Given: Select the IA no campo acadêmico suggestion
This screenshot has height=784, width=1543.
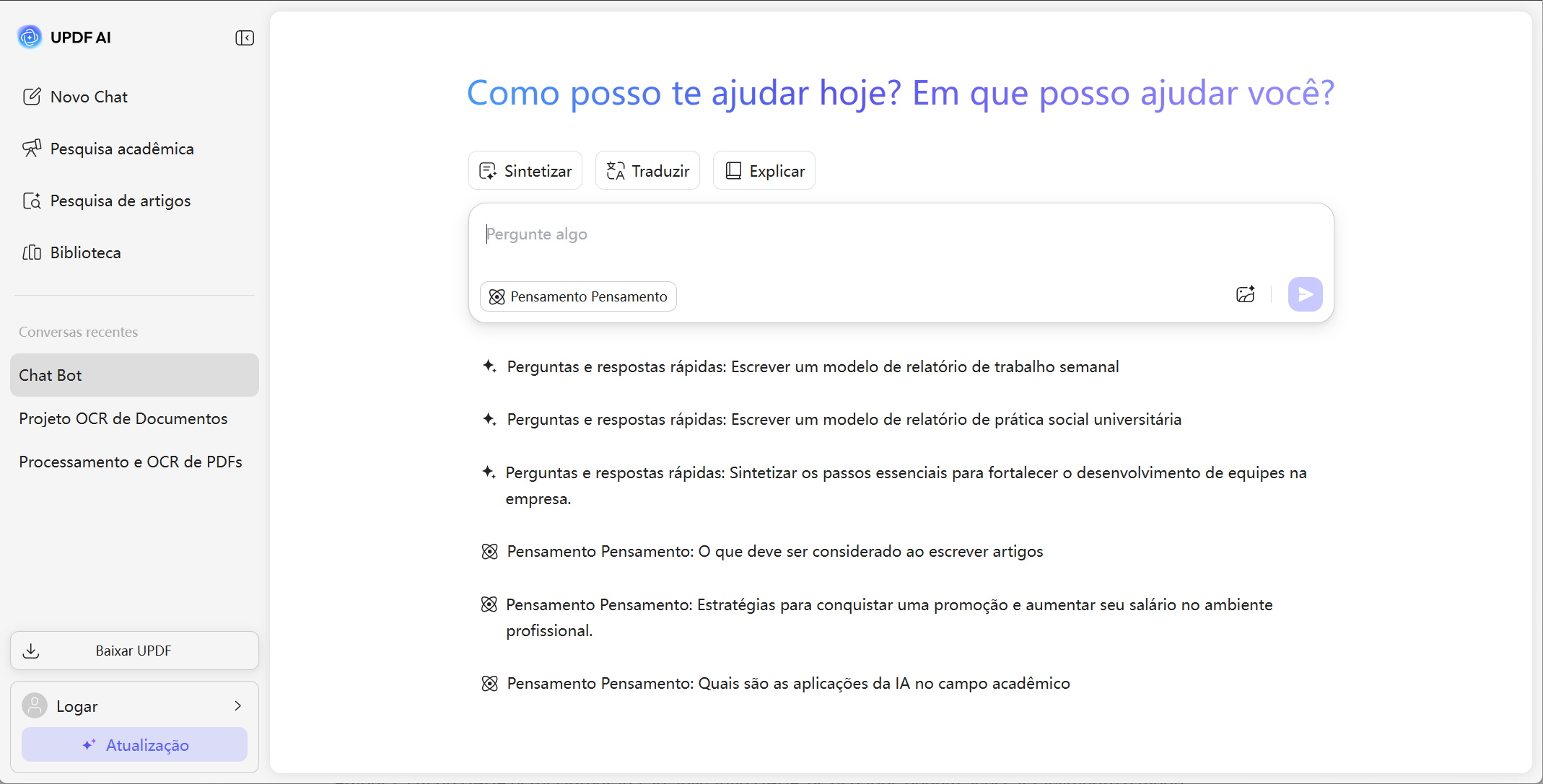Looking at the screenshot, I should (x=777, y=683).
